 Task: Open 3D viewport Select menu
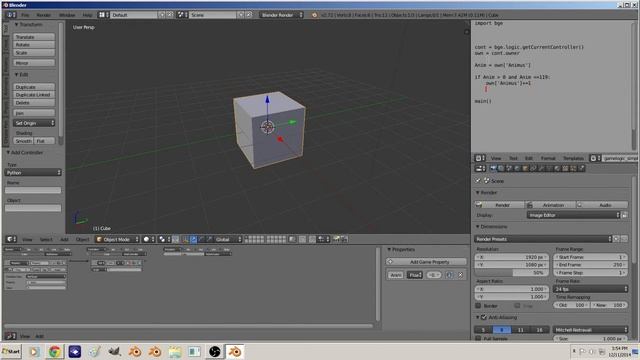pyautogui.click(x=46, y=240)
